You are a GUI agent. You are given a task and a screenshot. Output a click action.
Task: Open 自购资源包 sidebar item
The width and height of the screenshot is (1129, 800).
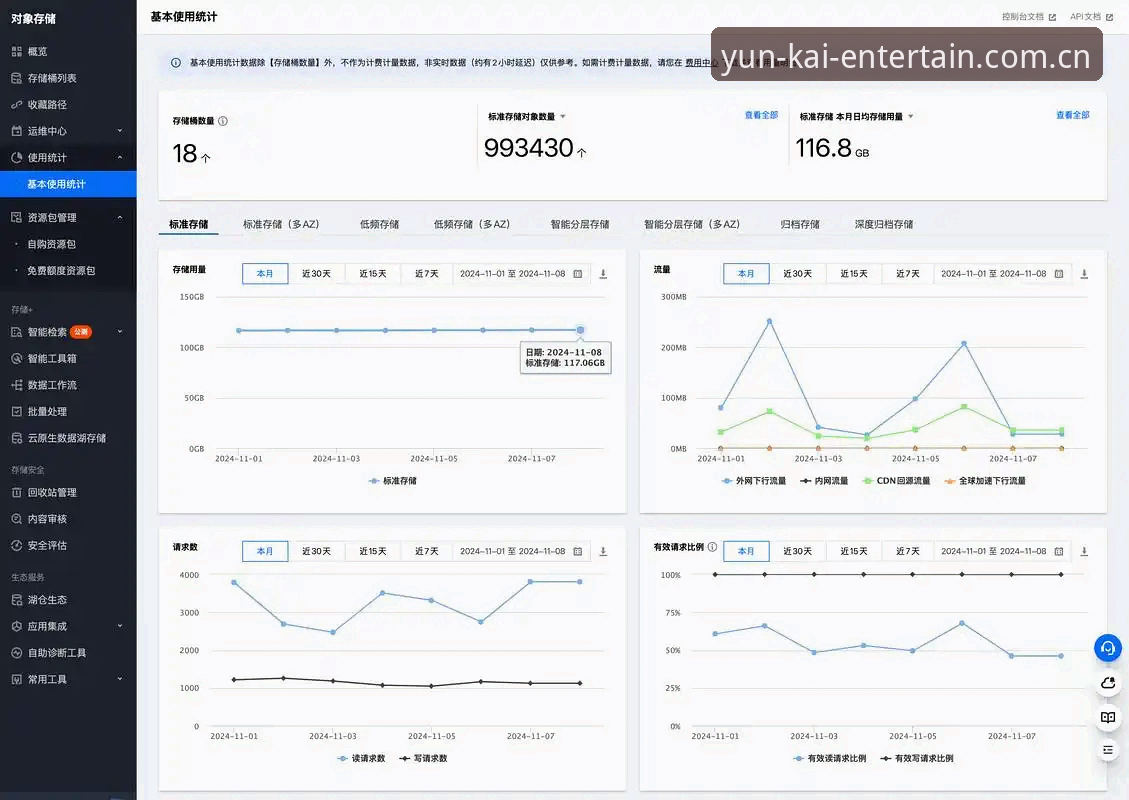tap(52, 245)
